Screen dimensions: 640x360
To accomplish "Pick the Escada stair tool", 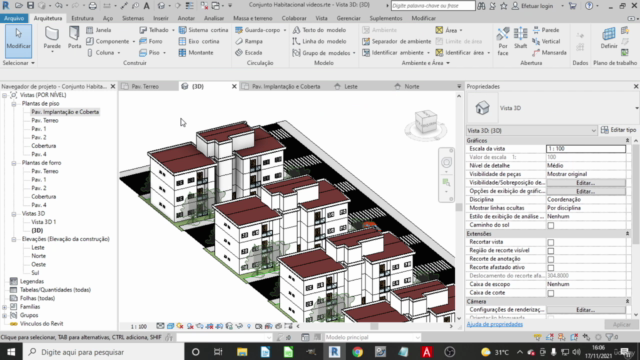I will click(249, 53).
